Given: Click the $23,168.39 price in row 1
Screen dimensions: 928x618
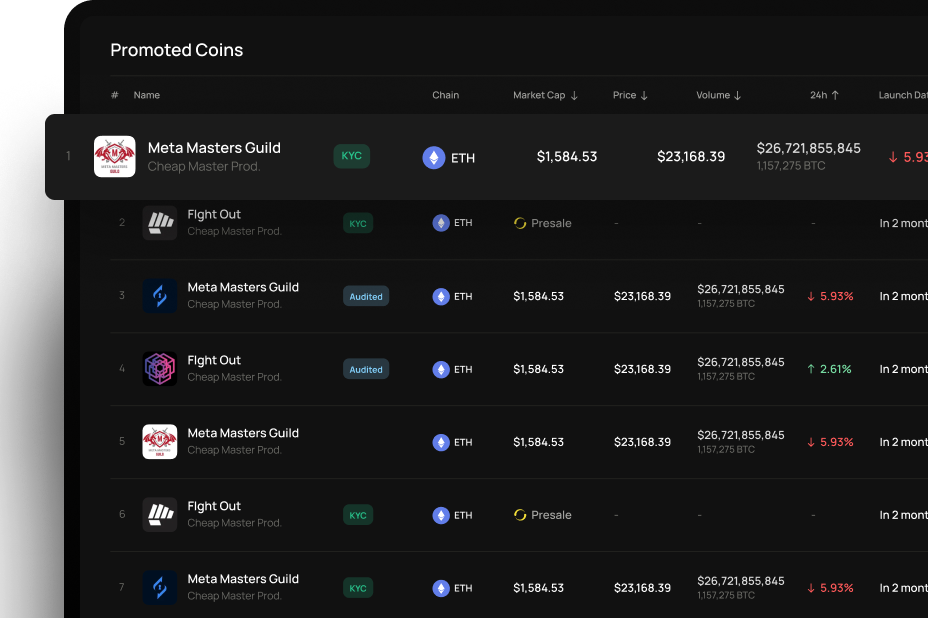Looking at the screenshot, I should (x=691, y=157).
